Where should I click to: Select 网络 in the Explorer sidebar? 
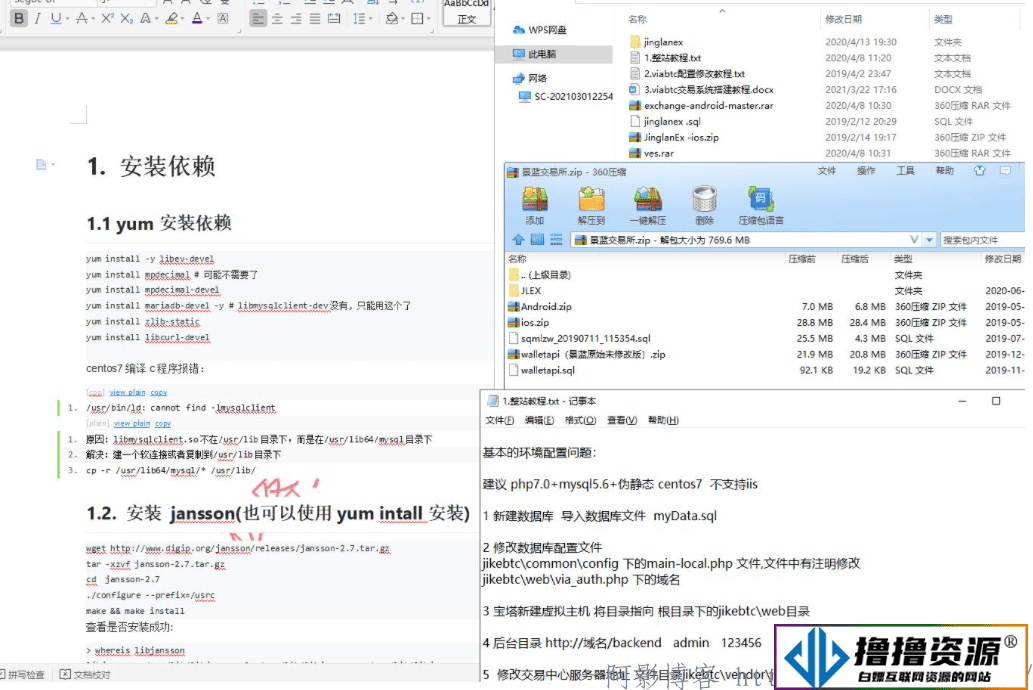pyautogui.click(x=530, y=78)
